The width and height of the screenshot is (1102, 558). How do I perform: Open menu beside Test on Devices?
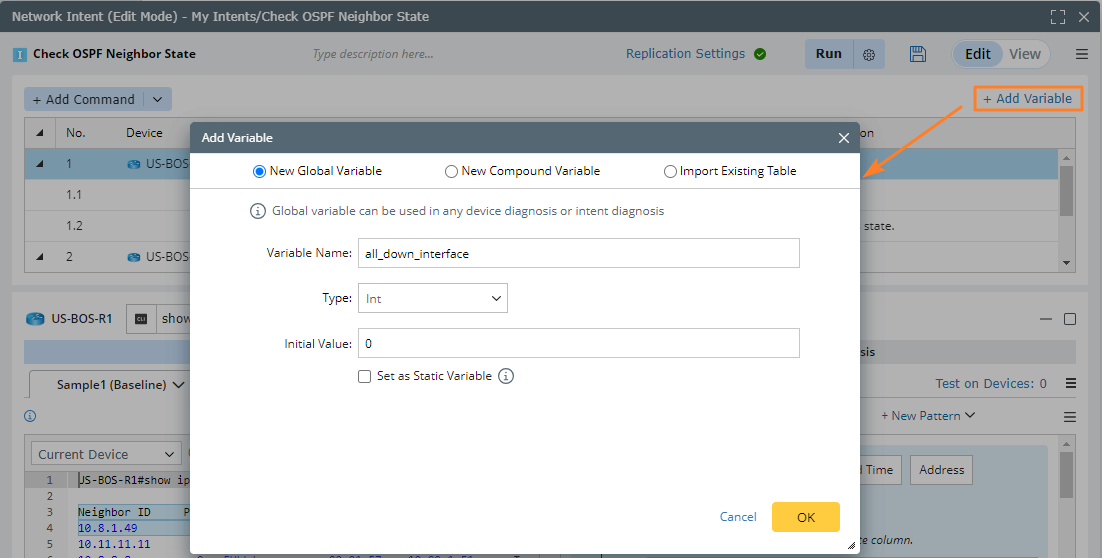point(1070,384)
